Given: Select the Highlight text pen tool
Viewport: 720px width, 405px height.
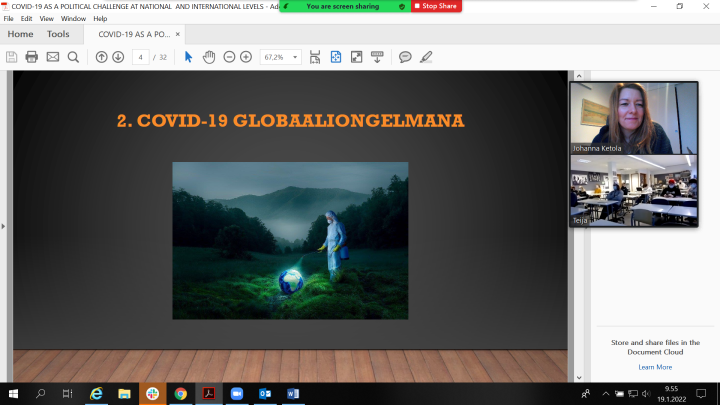Looking at the screenshot, I should coord(426,57).
